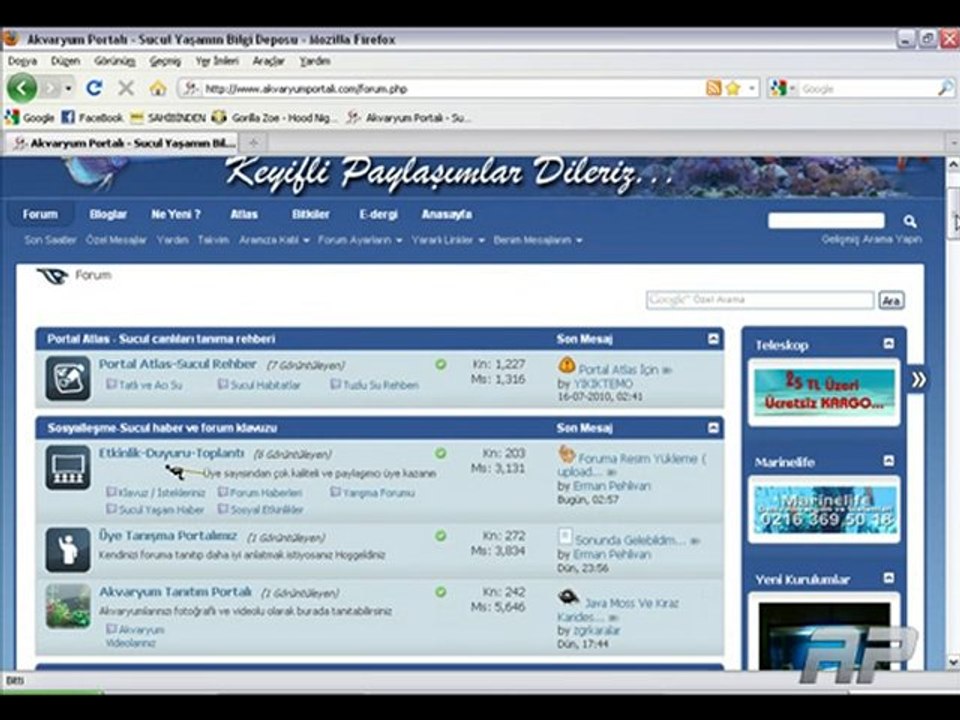Click the forum search magnifier icon

click(910, 221)
